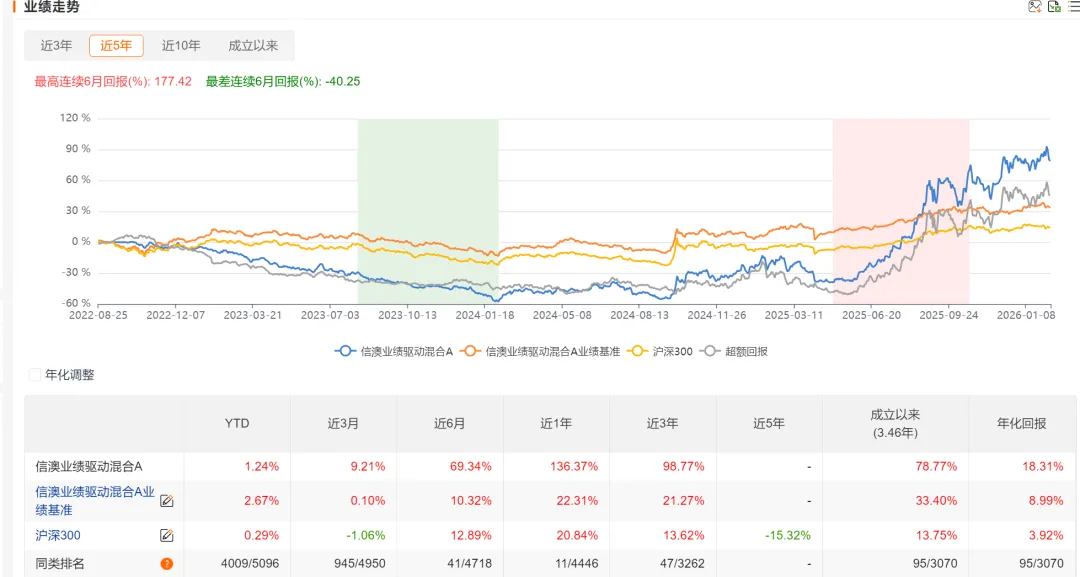Edit the 沪深300 row with pencil icon
This screenshot has width=1080, height=577.
[x=166, y=535]
